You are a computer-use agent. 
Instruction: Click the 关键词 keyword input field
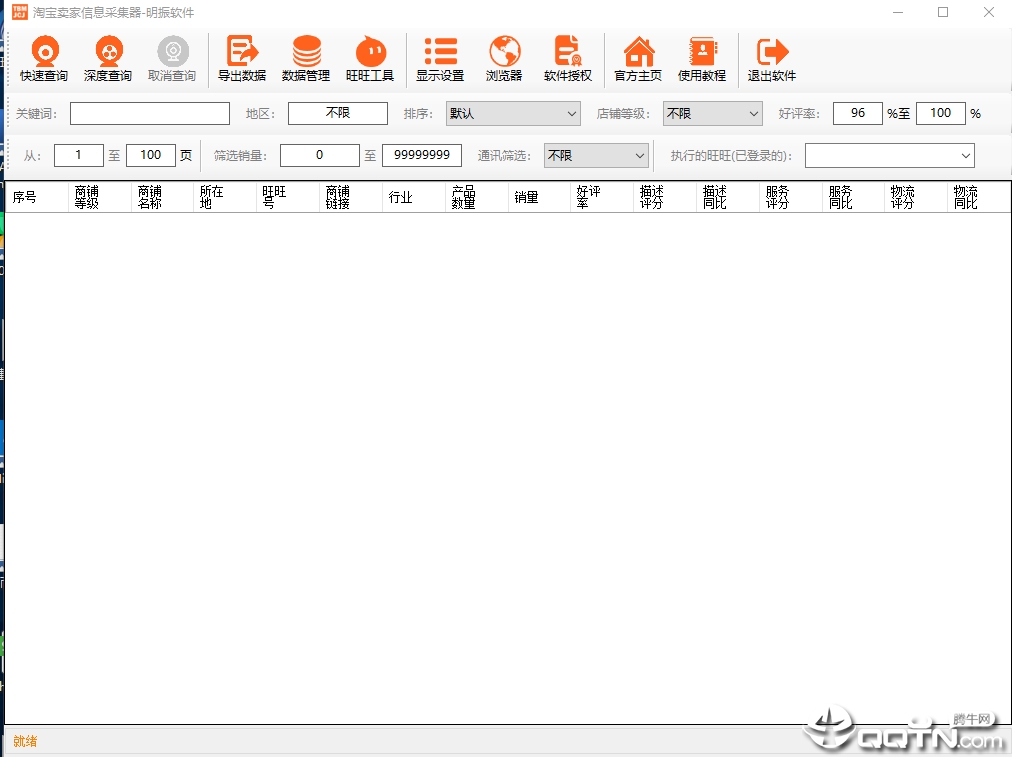click(x=150, y=114)
